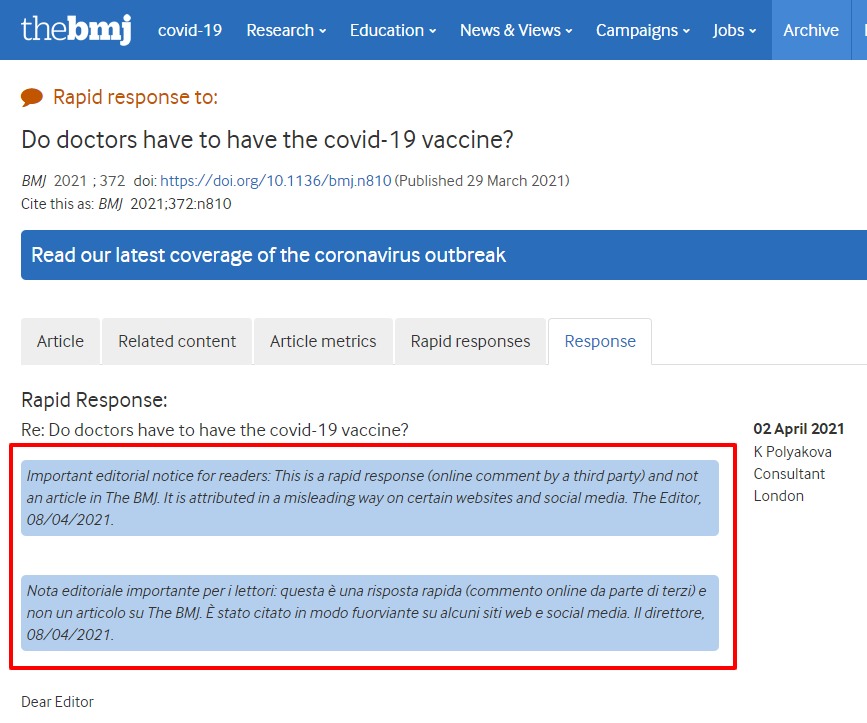Click the article title heading

pyautogui.click(x=267, y=140)
